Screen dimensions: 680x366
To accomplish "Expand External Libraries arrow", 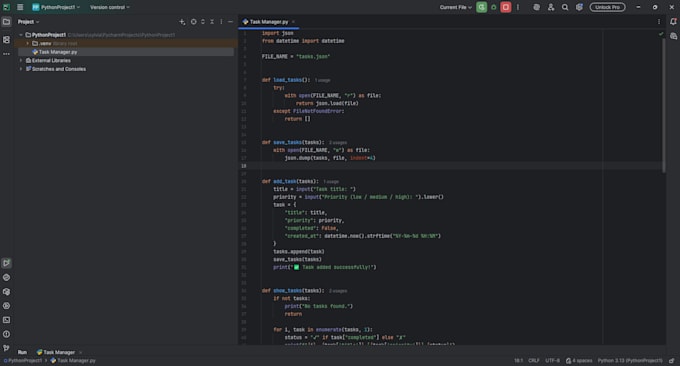I will [21, 60].
